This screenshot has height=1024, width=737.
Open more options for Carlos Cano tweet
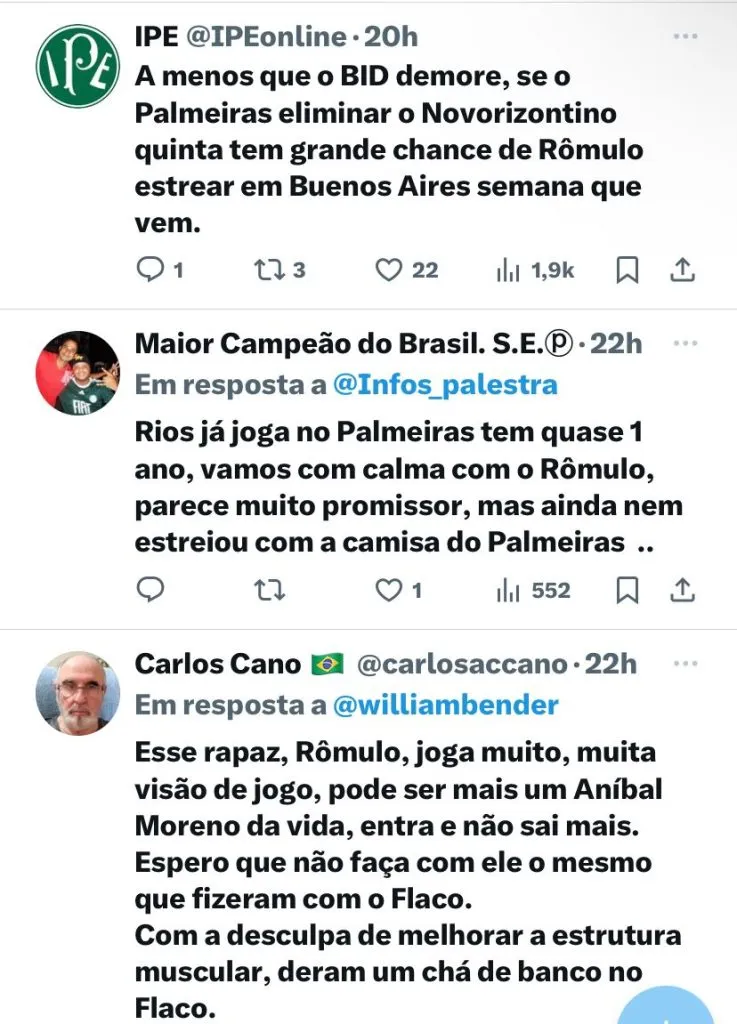point(685,663)
